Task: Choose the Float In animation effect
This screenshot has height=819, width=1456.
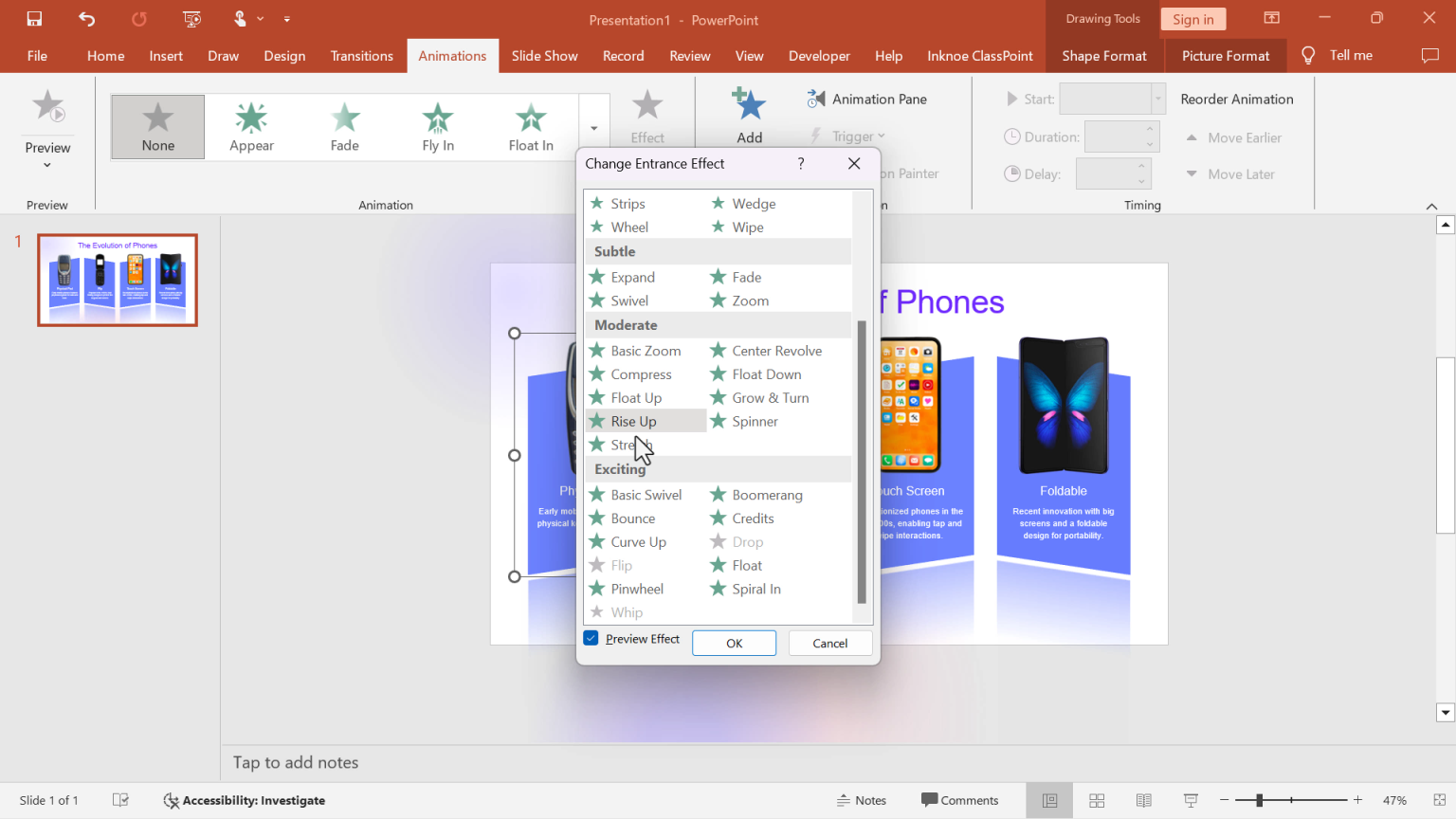Action: (x=530, y=126)
